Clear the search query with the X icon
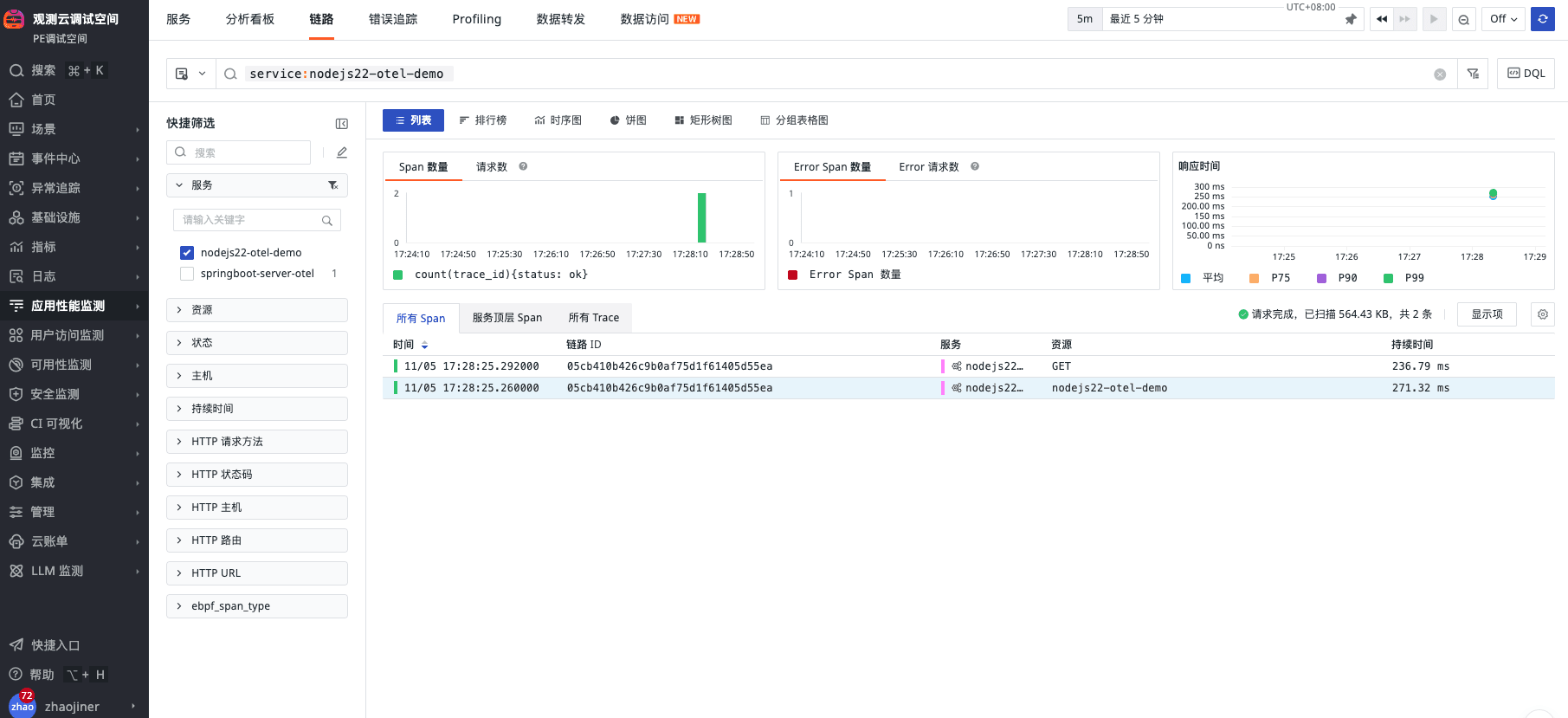 click(1440, 74)
